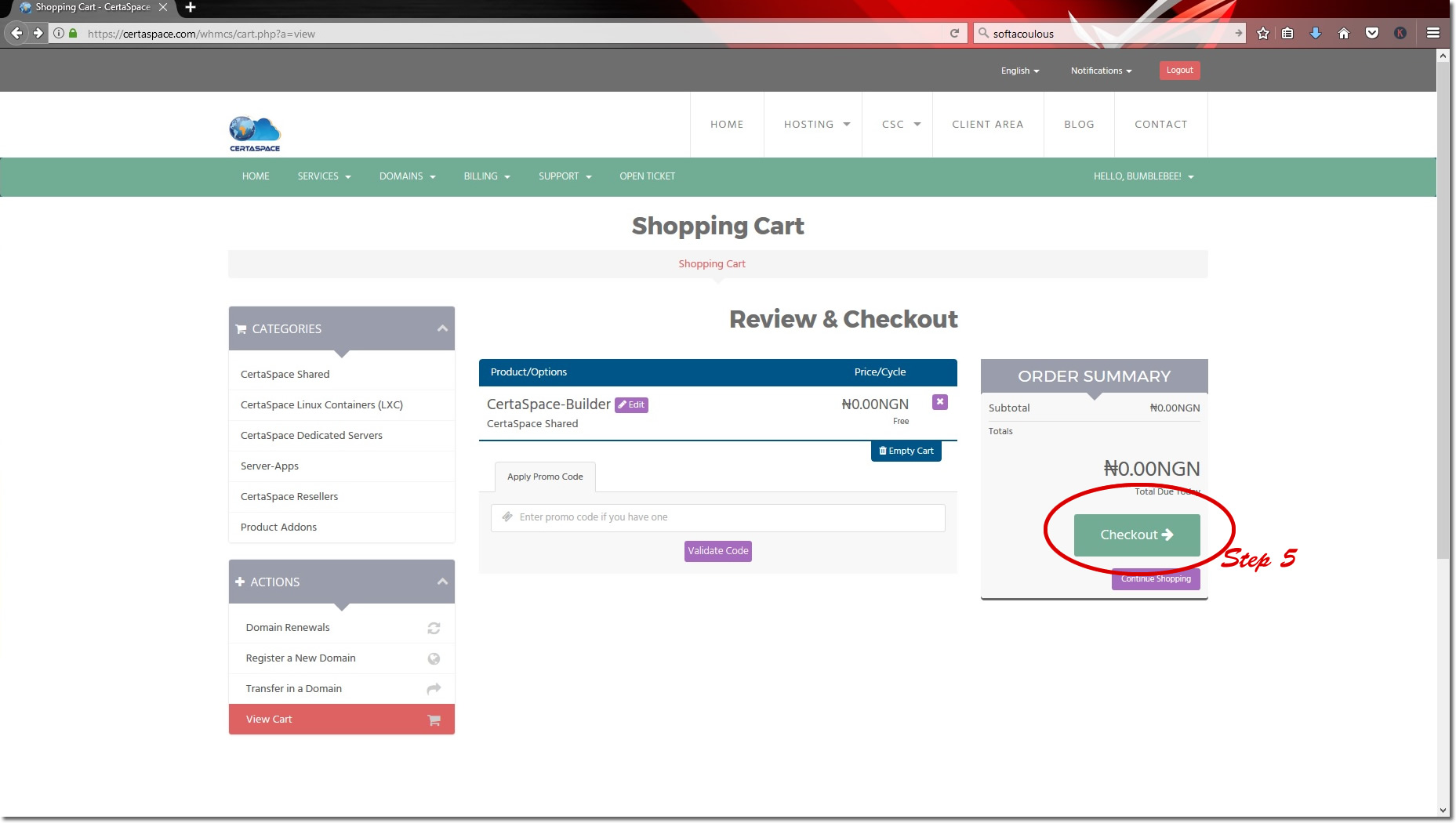Open CertaSpace Resellers category
The image size is (1456, 823).
coord(341,497)
